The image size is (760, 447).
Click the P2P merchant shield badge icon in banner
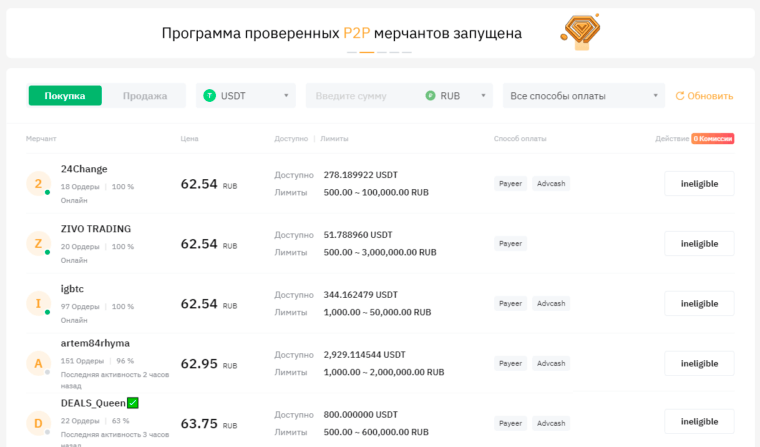tap(579, 32)
